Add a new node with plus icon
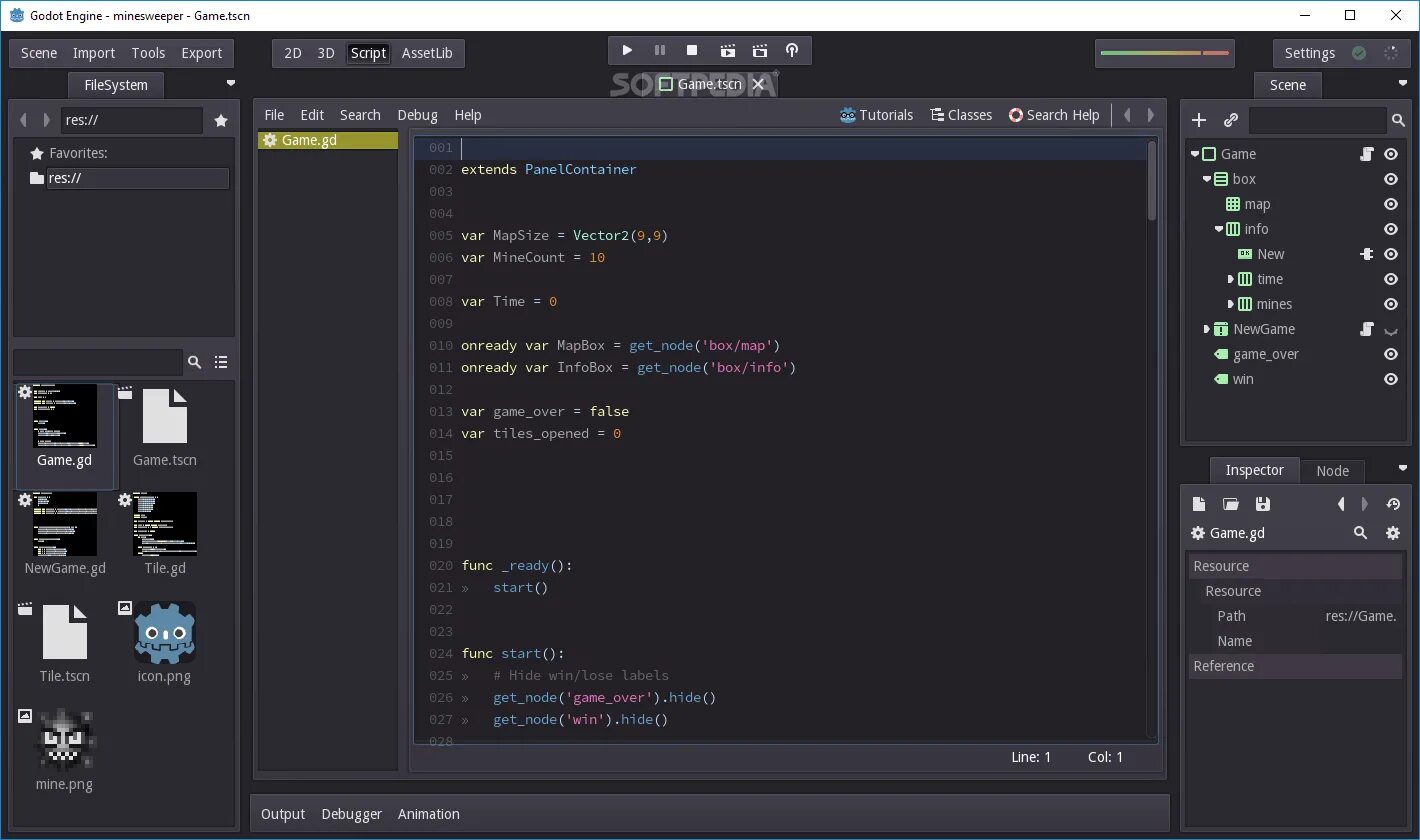1420x840 pixels. click(x=1199, y=120)
